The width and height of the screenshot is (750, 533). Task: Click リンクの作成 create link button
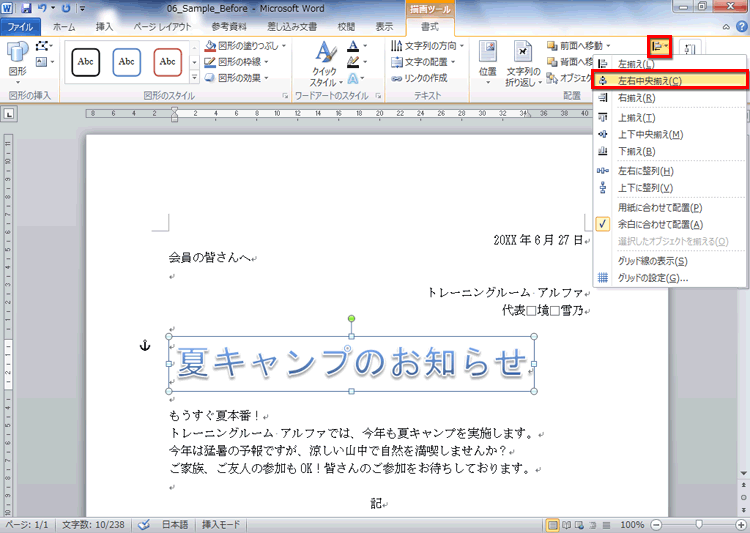(x=419, y=78)
